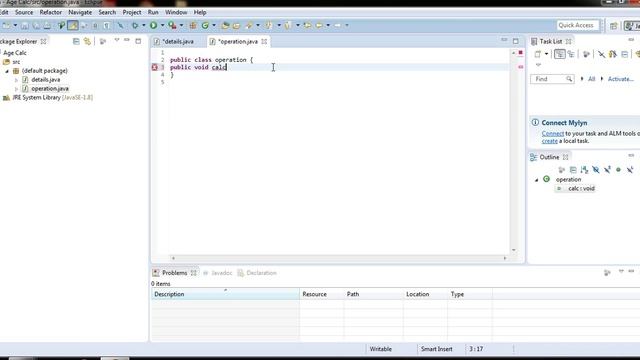Go to Last Edit Location icon

307,25
